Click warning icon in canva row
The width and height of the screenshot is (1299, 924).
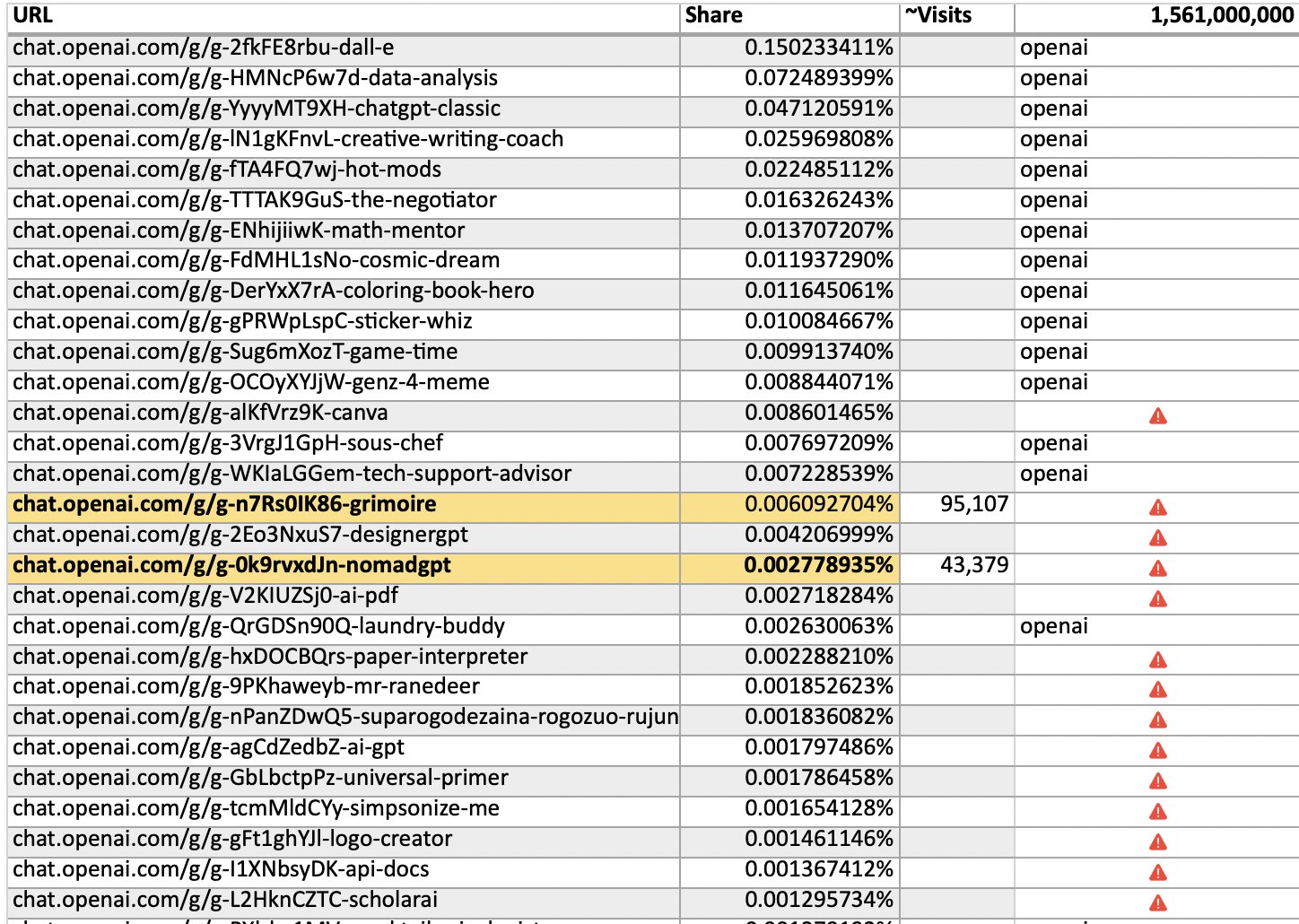point(1158,415)
